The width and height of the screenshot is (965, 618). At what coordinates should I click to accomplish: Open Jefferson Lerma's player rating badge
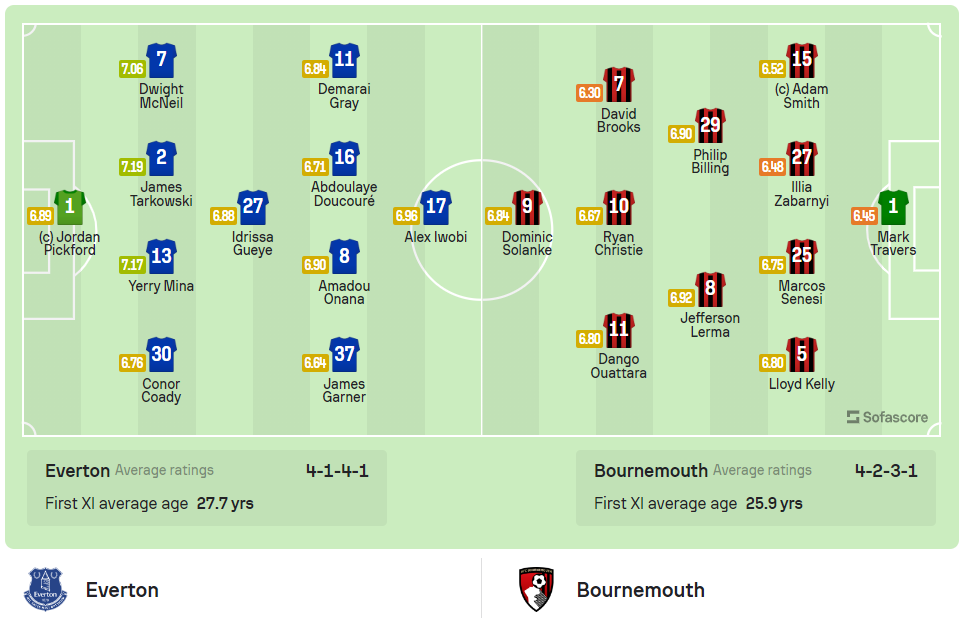tap(681, 297)
